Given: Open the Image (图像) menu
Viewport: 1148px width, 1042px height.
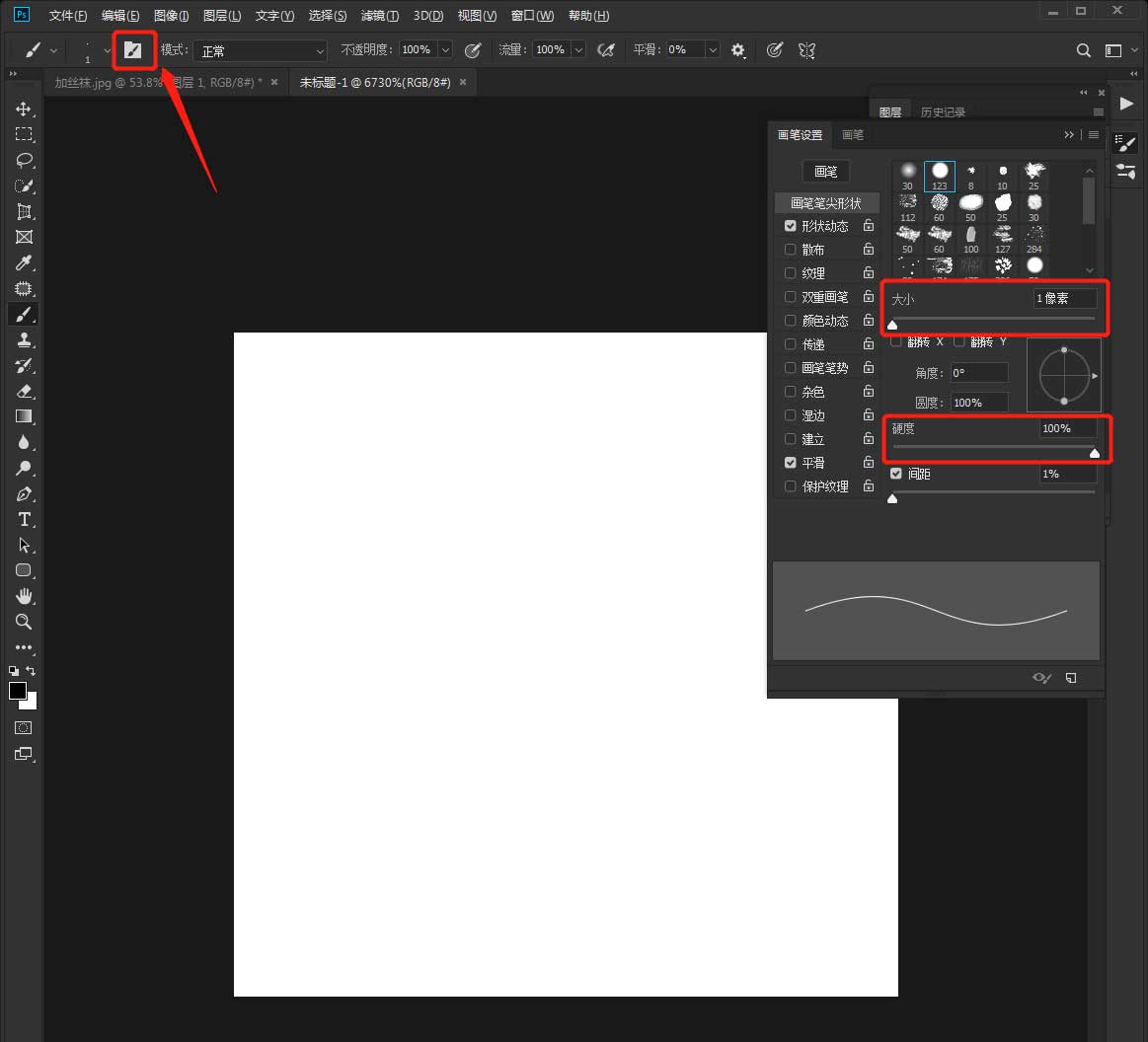Looking at the screenshot, I should tap(172, 16).
